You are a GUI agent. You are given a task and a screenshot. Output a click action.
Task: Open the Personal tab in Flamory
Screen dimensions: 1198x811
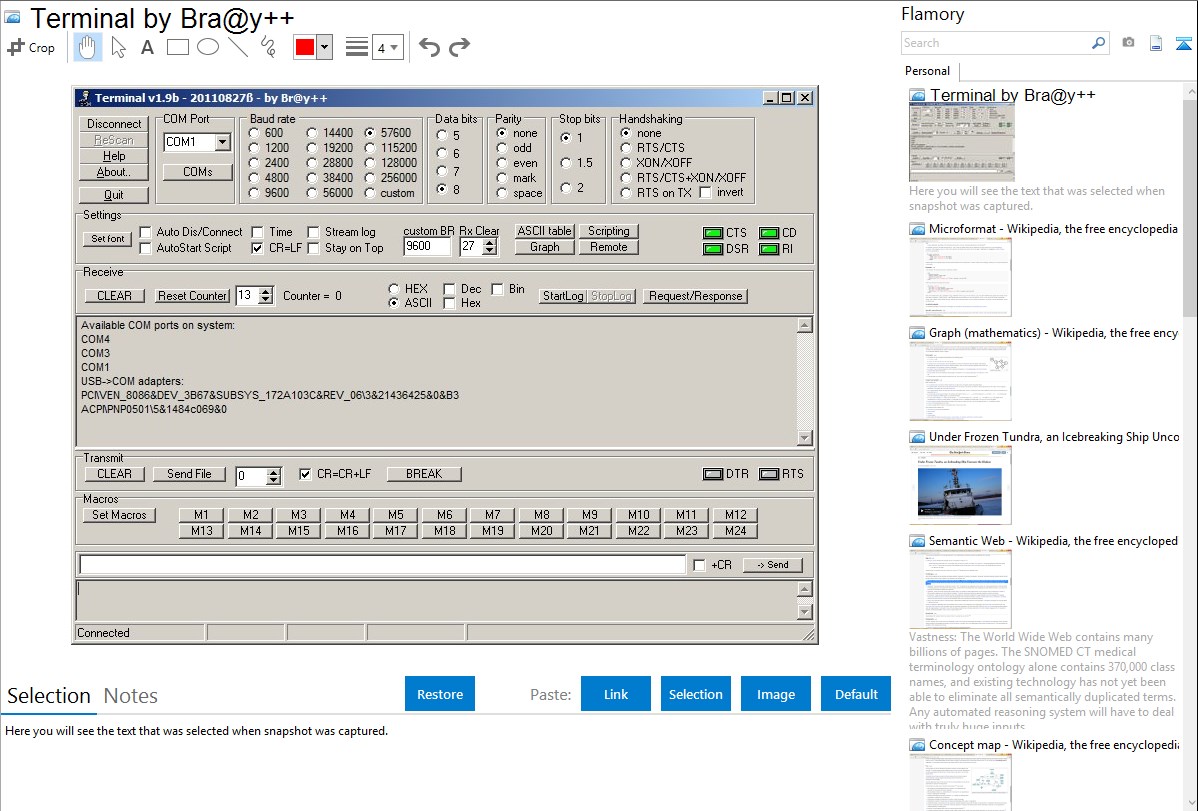pyautogui.click(x=928, y=71)
